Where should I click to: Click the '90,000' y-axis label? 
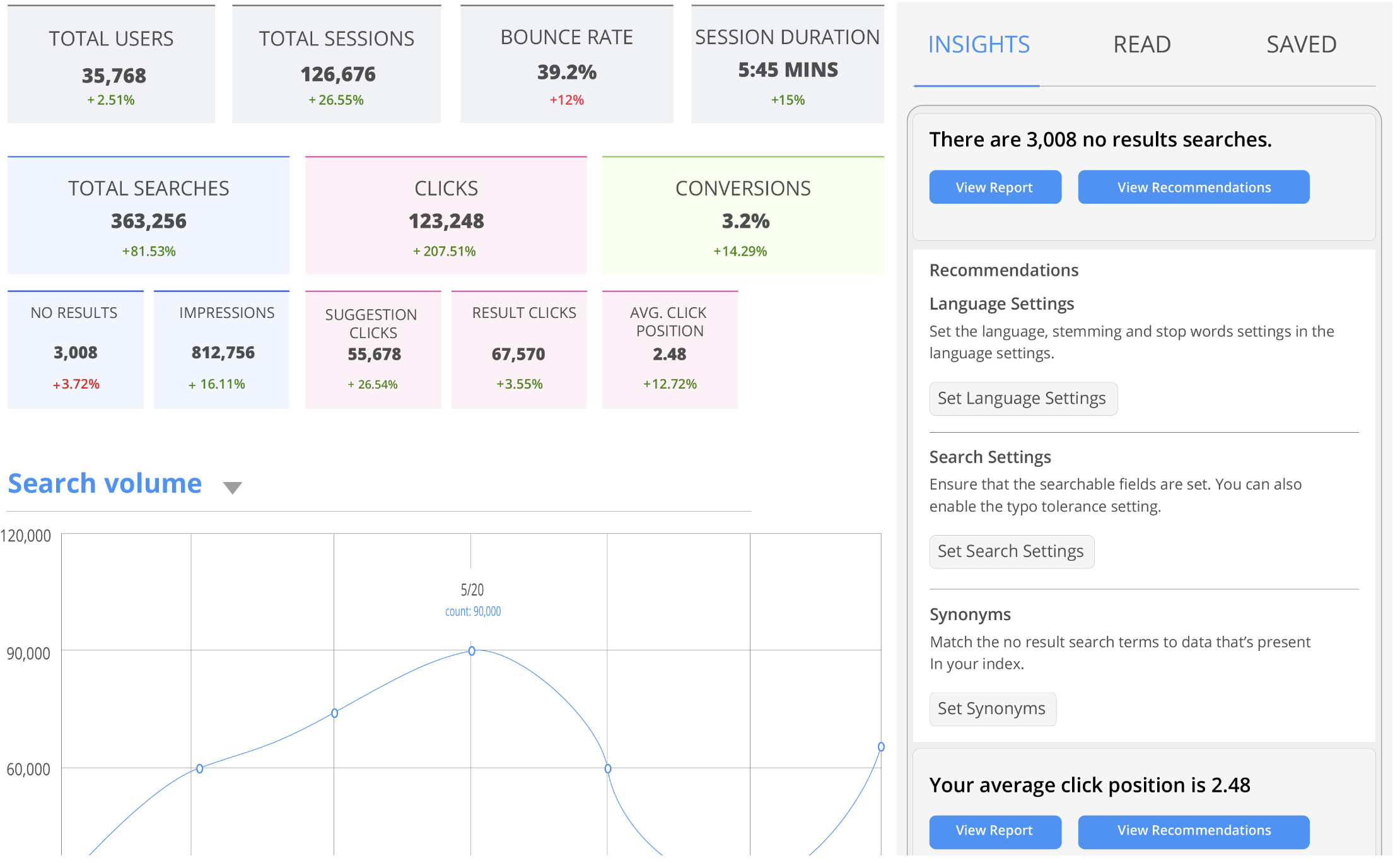point(28,653)
